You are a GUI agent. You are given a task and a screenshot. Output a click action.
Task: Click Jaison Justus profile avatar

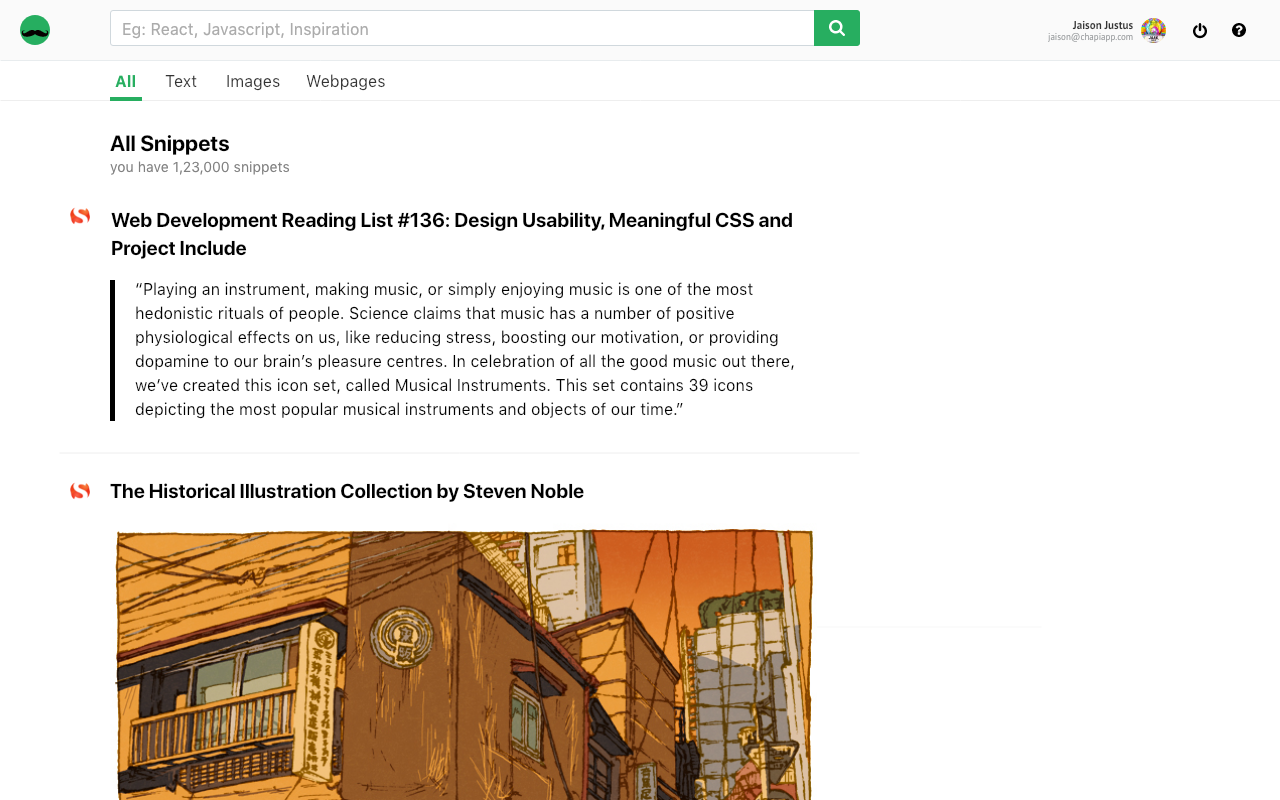[x=1153, y=30]
